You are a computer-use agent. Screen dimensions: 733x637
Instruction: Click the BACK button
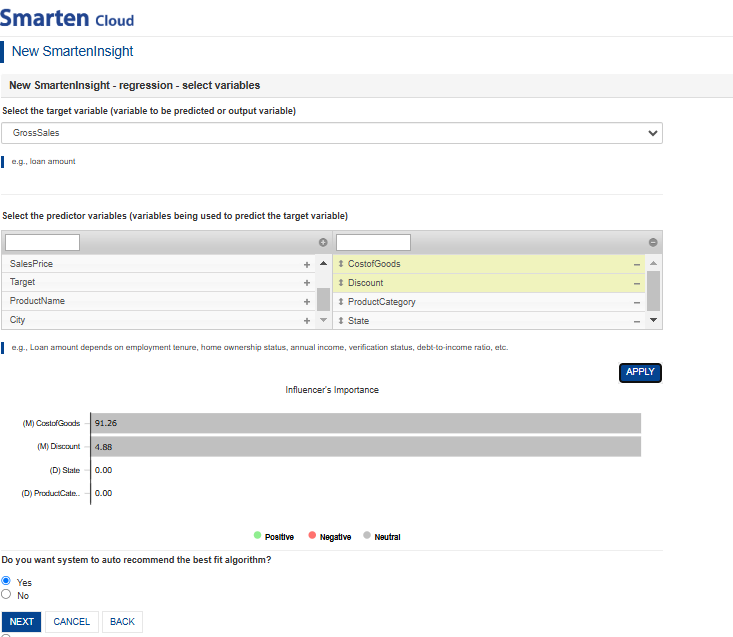(122, 622)
